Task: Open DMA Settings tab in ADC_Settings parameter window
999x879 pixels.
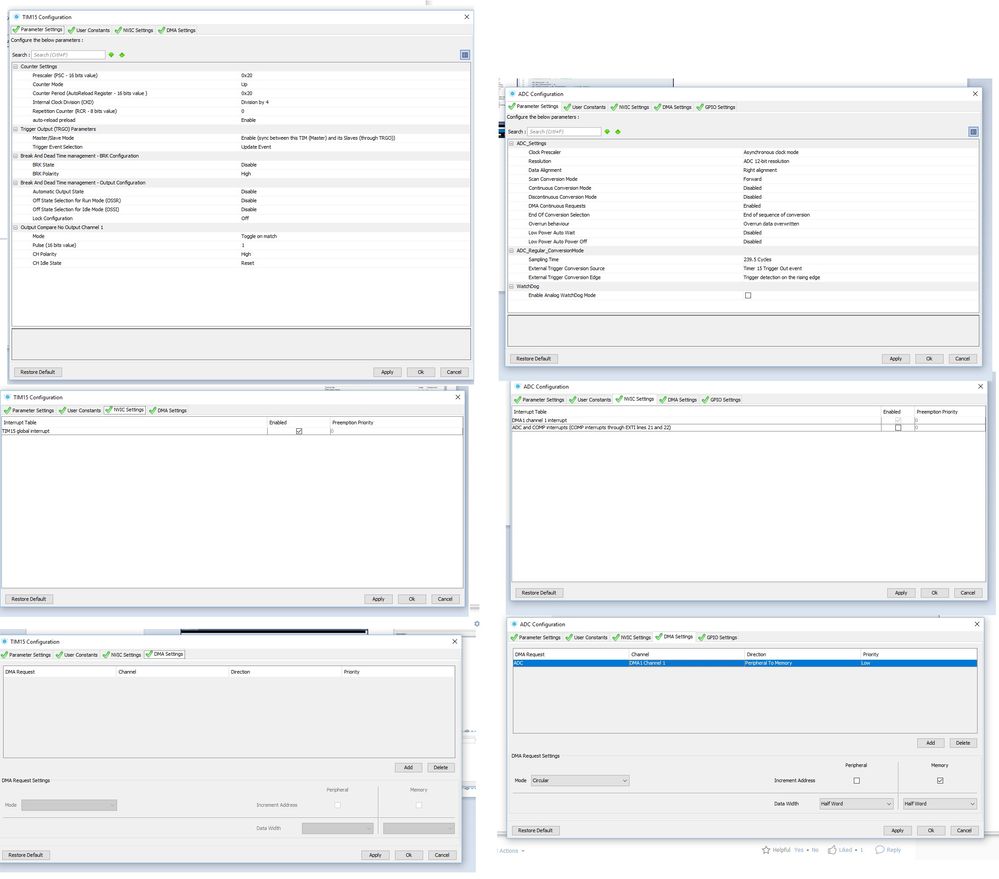Action: click(673, 107)
